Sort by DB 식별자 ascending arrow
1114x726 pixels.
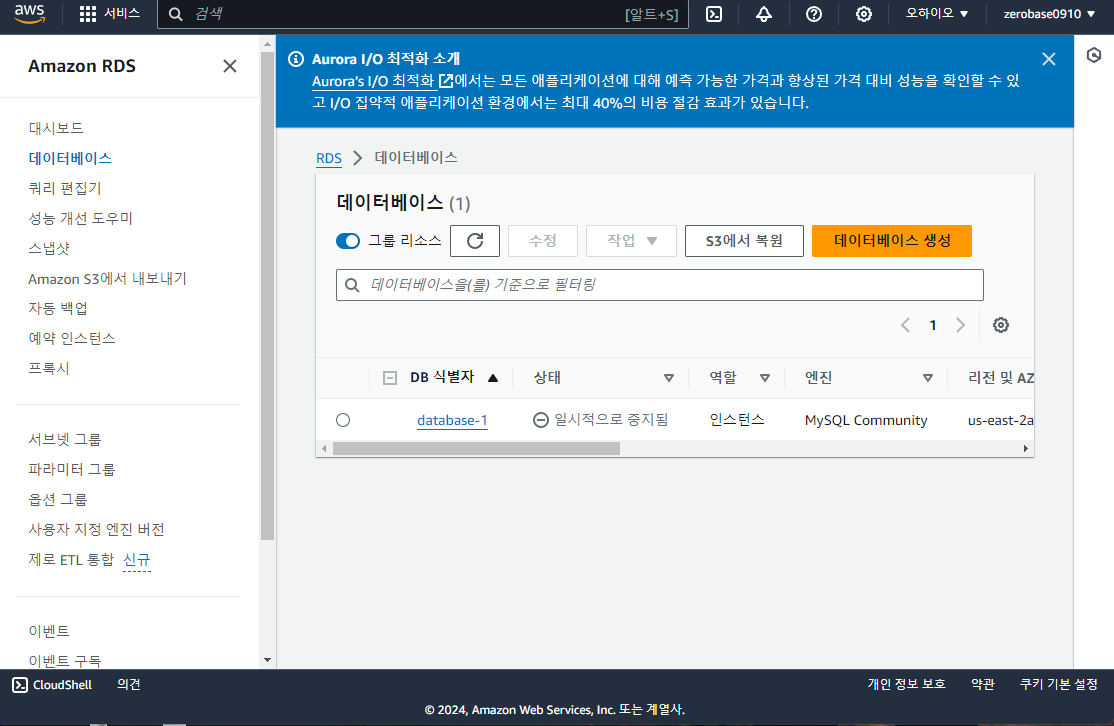click(493, 378)
